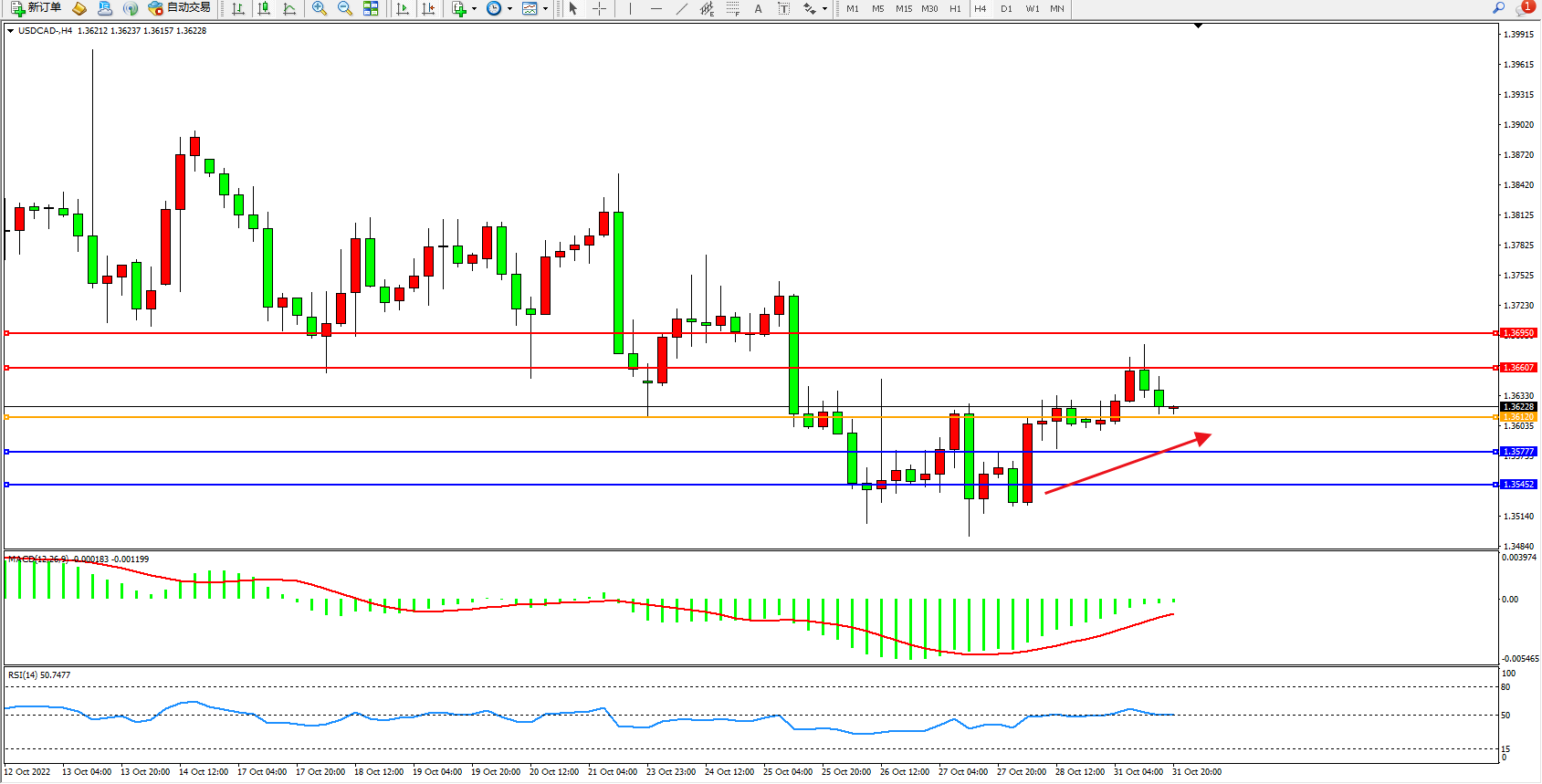Viewport: 1542px width, 784px height.
Task: Switch timeframe to D1
Action: coord(1006,8)
